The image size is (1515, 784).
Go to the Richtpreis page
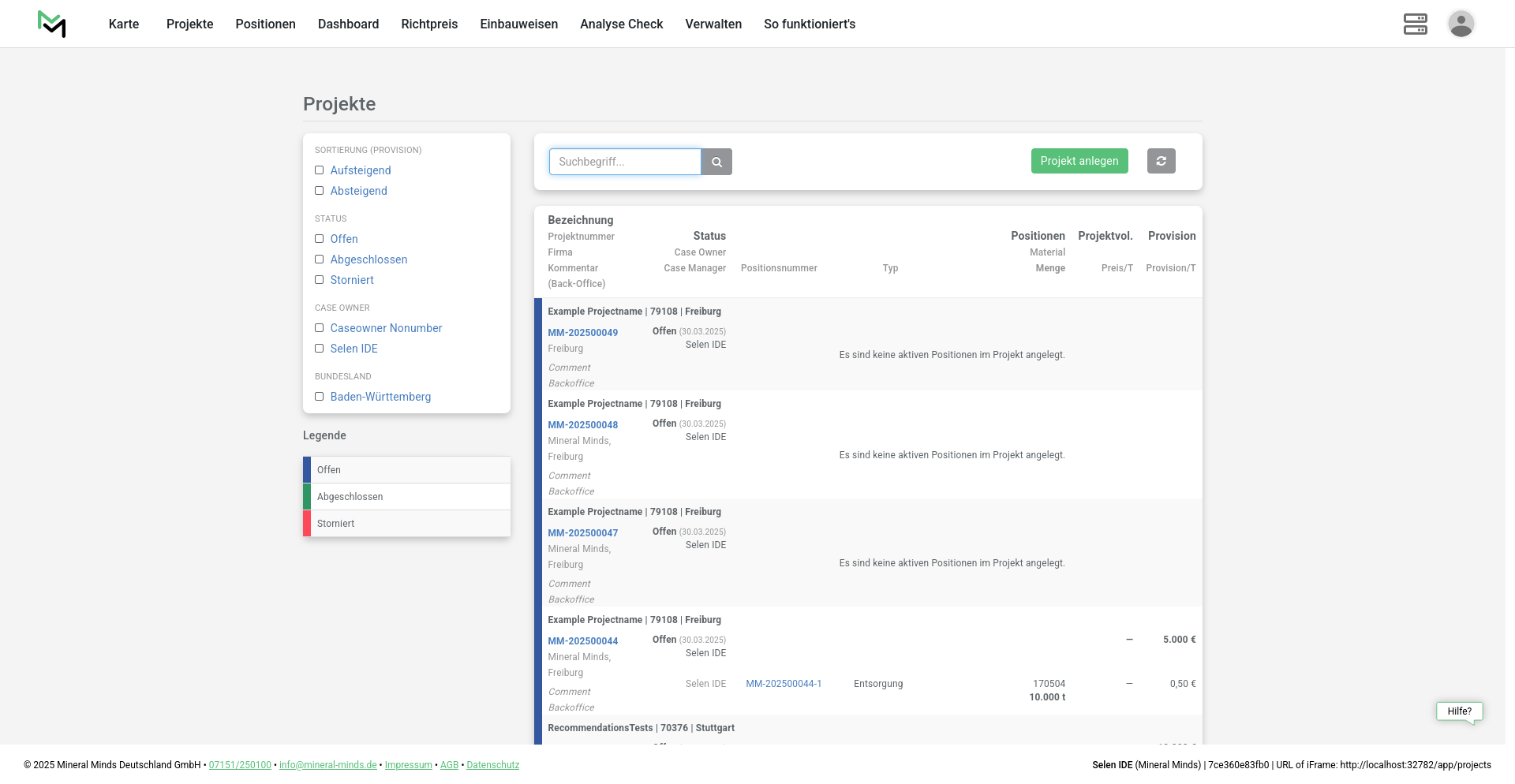[x=429, y=24]
